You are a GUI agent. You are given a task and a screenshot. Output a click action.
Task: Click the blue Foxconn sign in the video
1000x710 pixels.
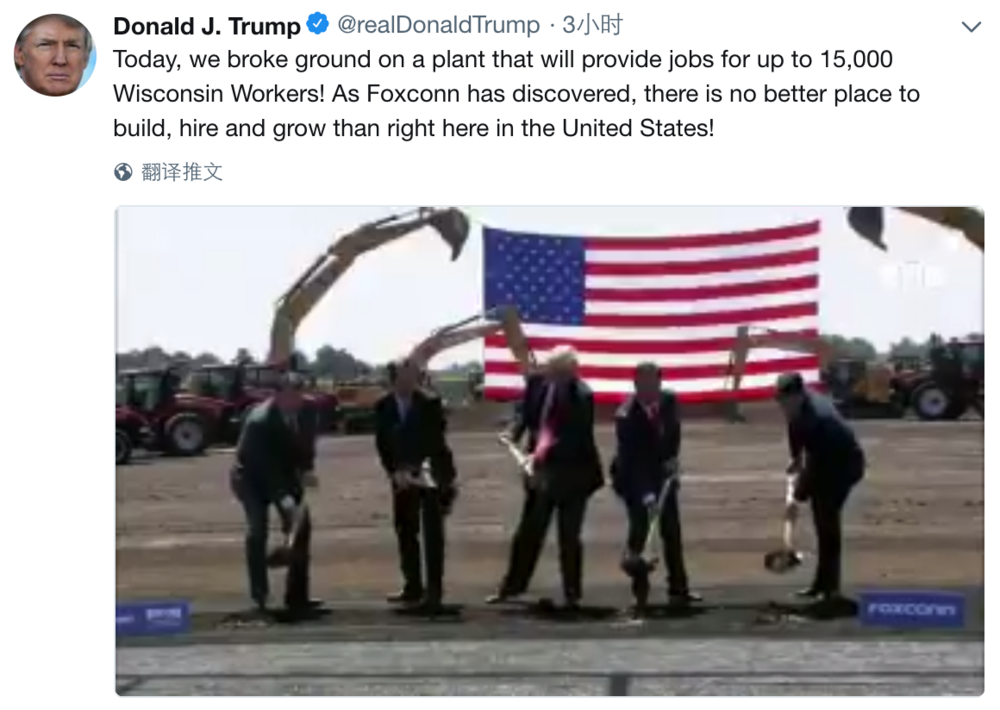point(911,610)
